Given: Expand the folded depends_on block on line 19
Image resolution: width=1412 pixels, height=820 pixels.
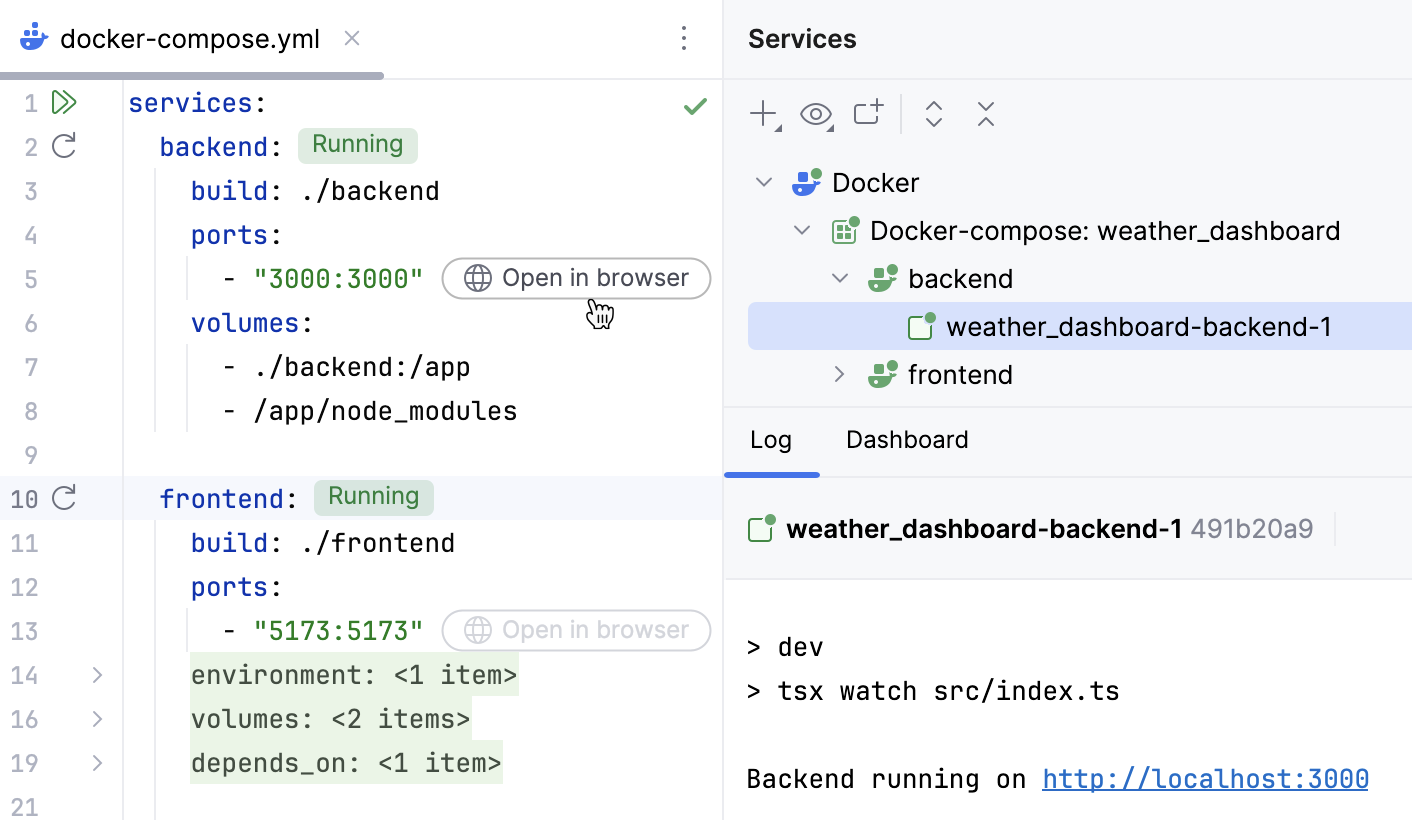Looking at the screenshot, I should (97, 763).
